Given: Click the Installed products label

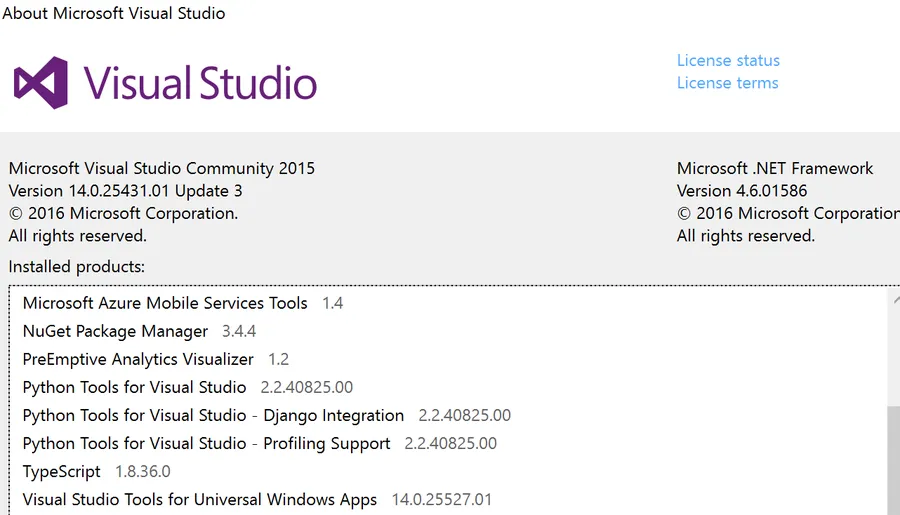Looking at the screenshot, I should (76, 267).
